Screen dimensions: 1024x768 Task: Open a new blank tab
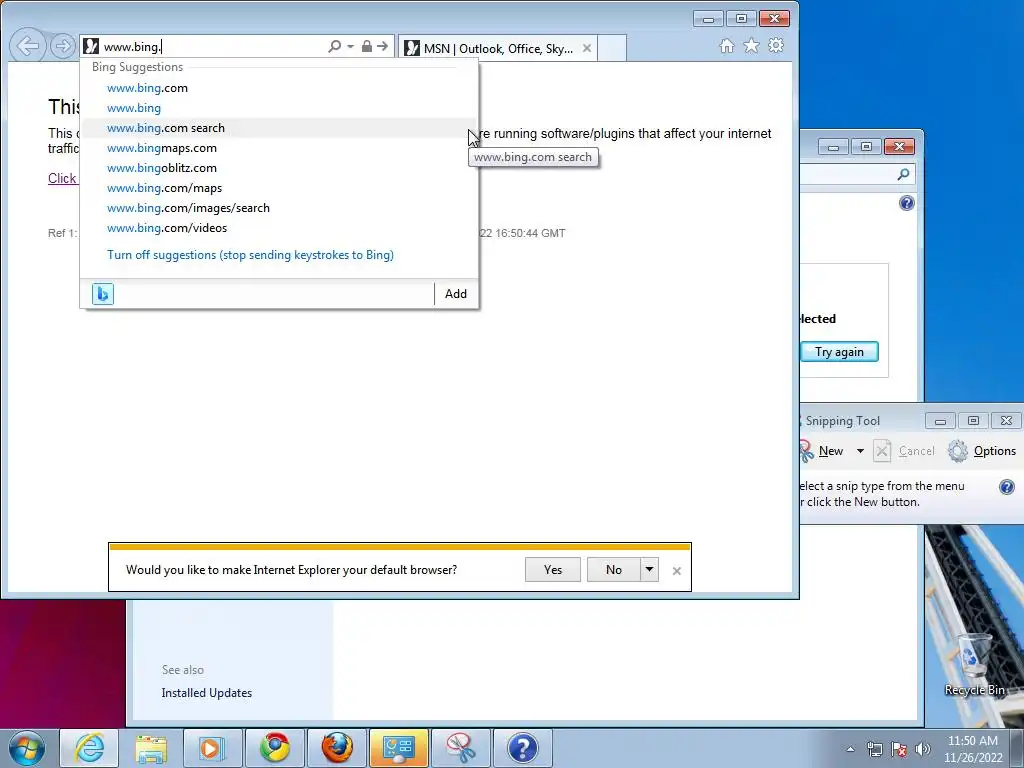pos(612,48)
